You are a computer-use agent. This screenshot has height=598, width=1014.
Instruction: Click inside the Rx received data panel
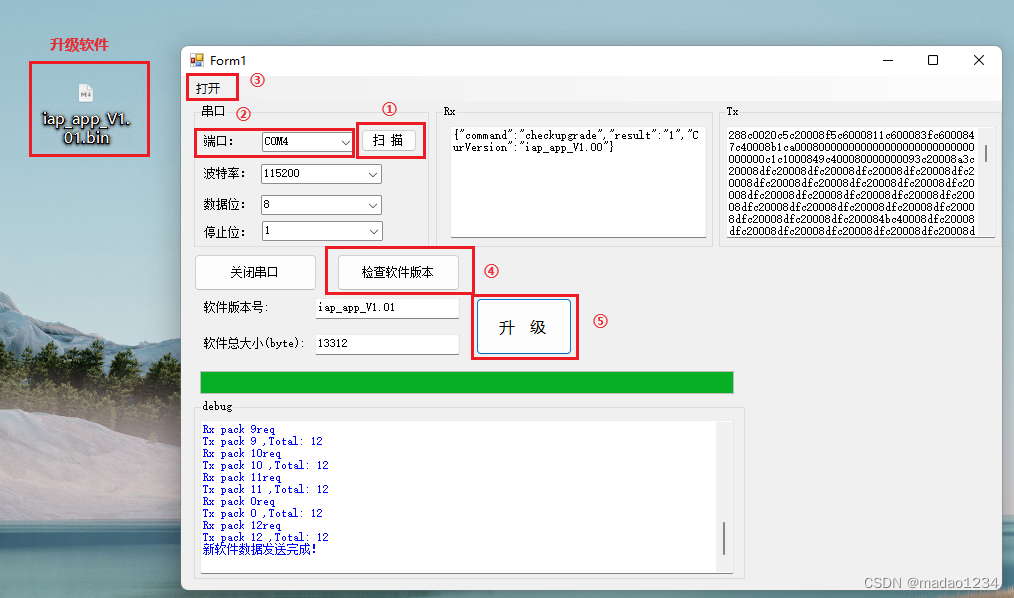click(575, 180)
